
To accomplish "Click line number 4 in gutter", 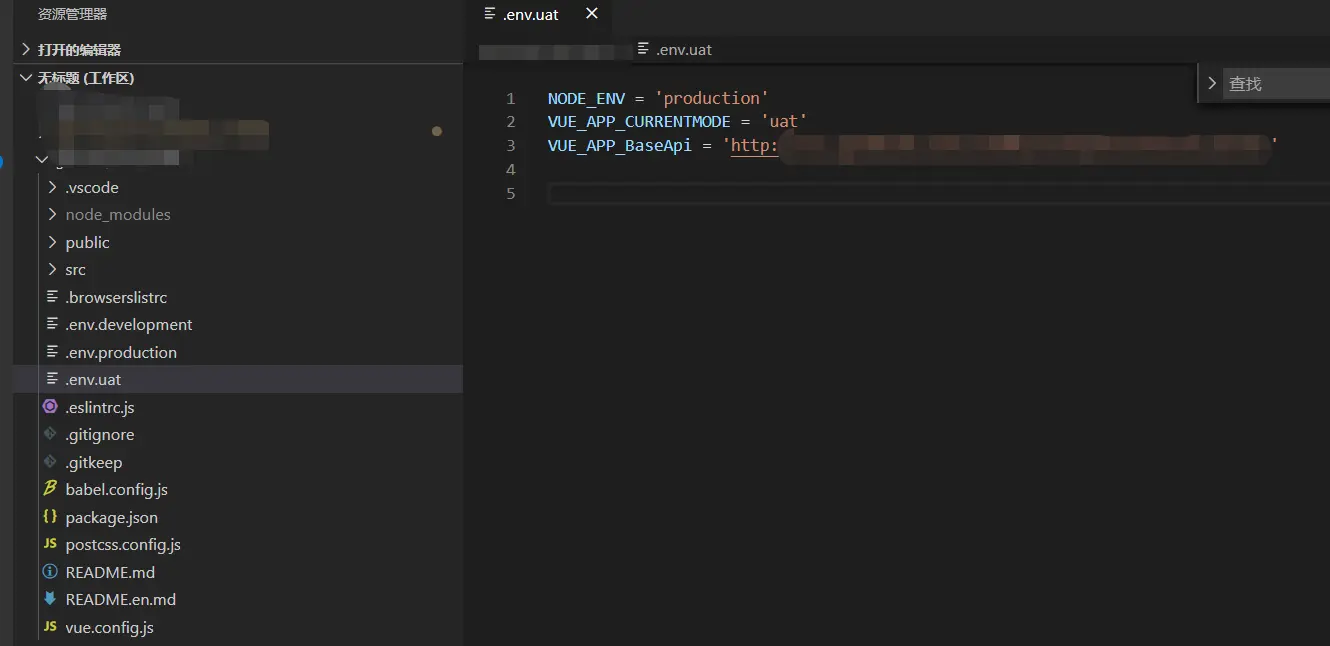I will click(510, 169).
